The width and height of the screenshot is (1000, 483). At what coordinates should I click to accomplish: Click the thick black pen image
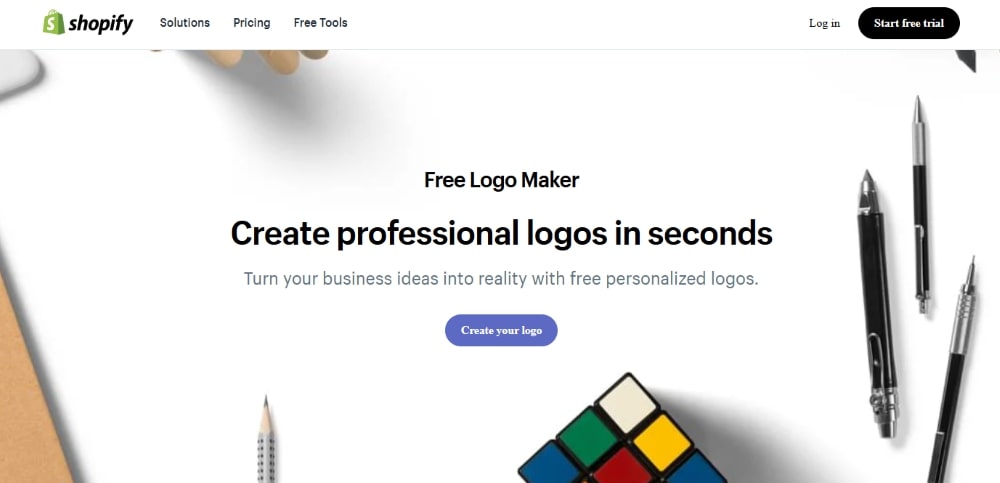coord(878,303)
